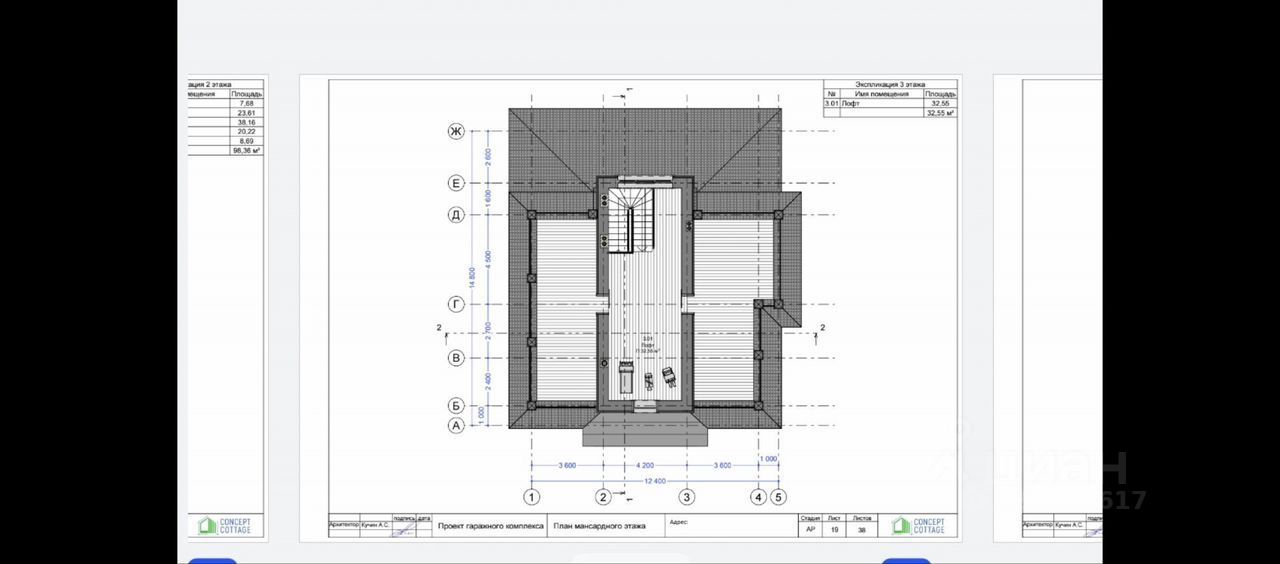Click the sheet number '19'
Viewport: 1280px width, 564px height.
point(834,532)
